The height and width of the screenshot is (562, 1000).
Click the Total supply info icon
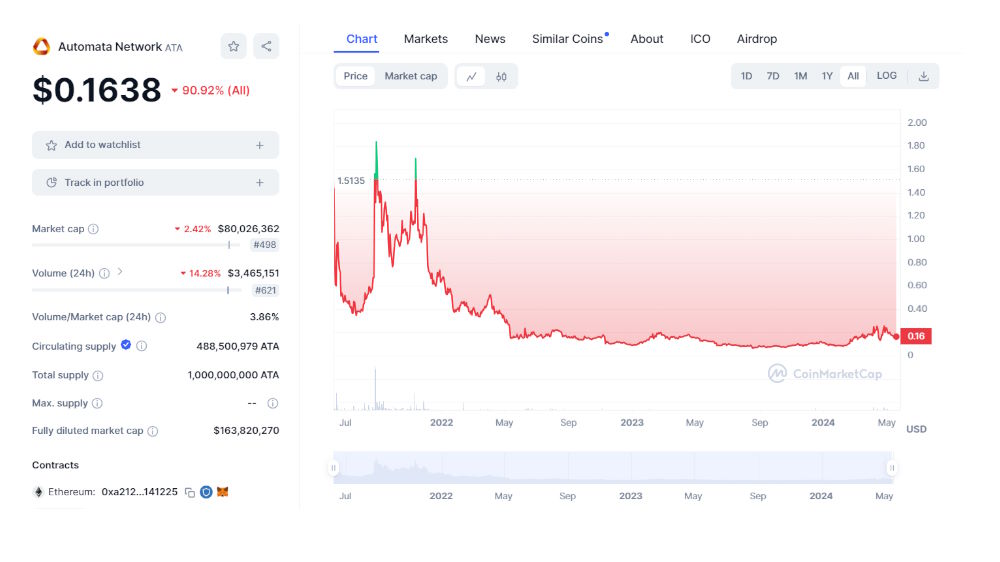coord(98,375)
